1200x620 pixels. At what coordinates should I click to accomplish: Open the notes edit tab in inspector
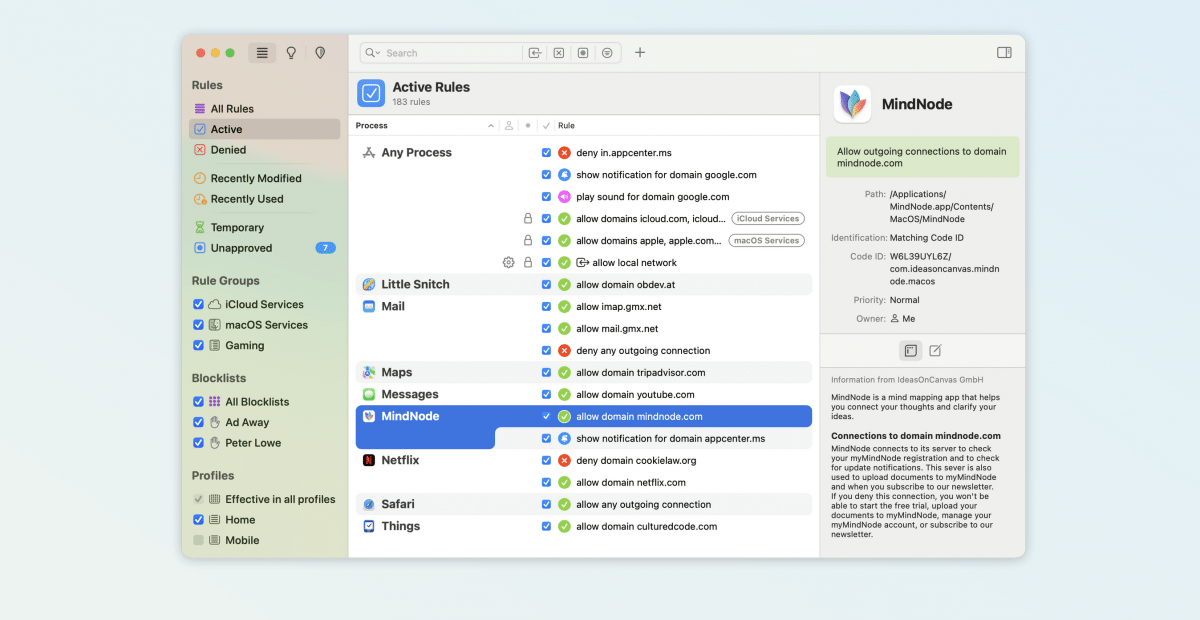[935, 351]
